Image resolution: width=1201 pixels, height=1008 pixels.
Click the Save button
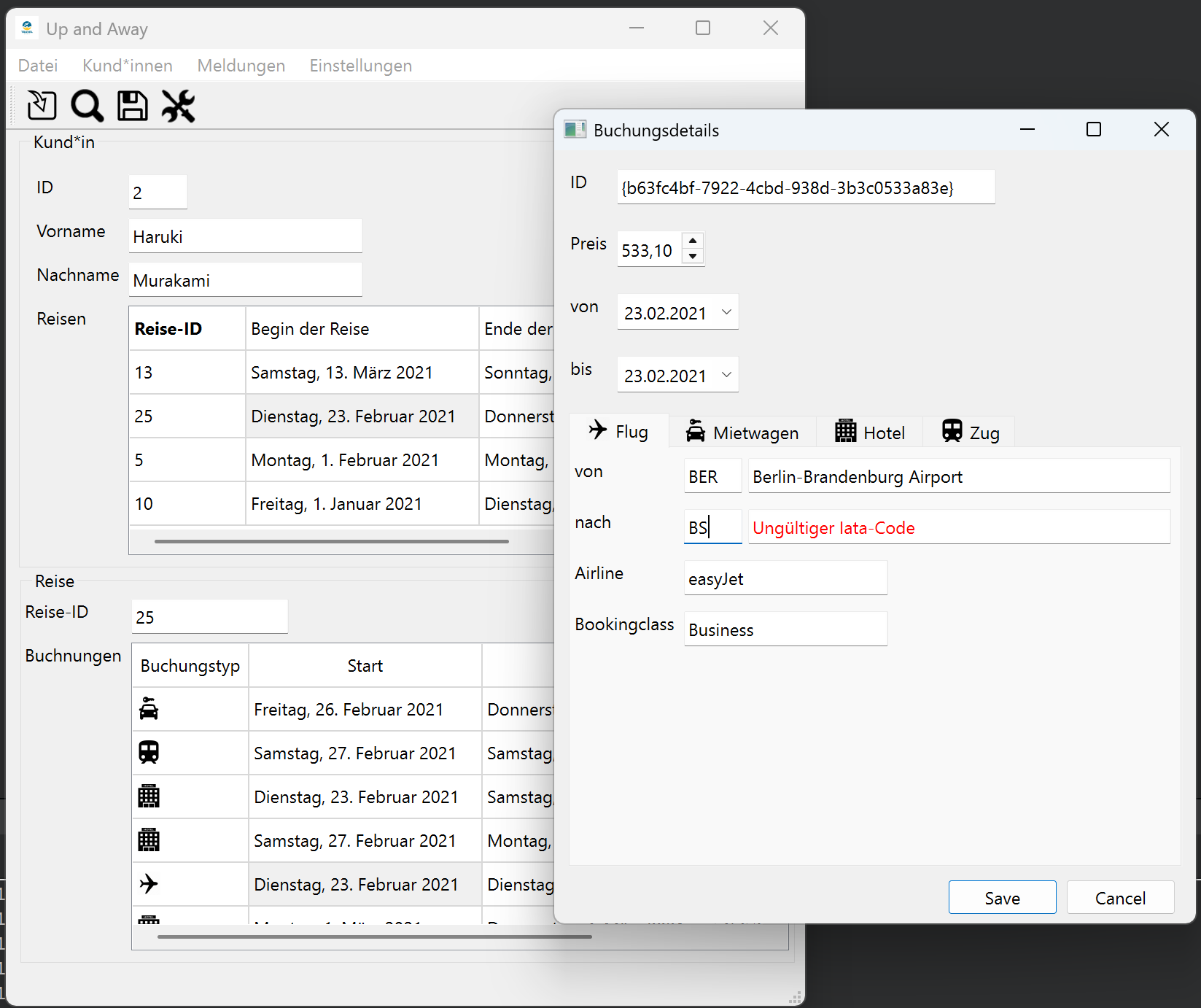pyautogui.click(x=1002, y=898)
